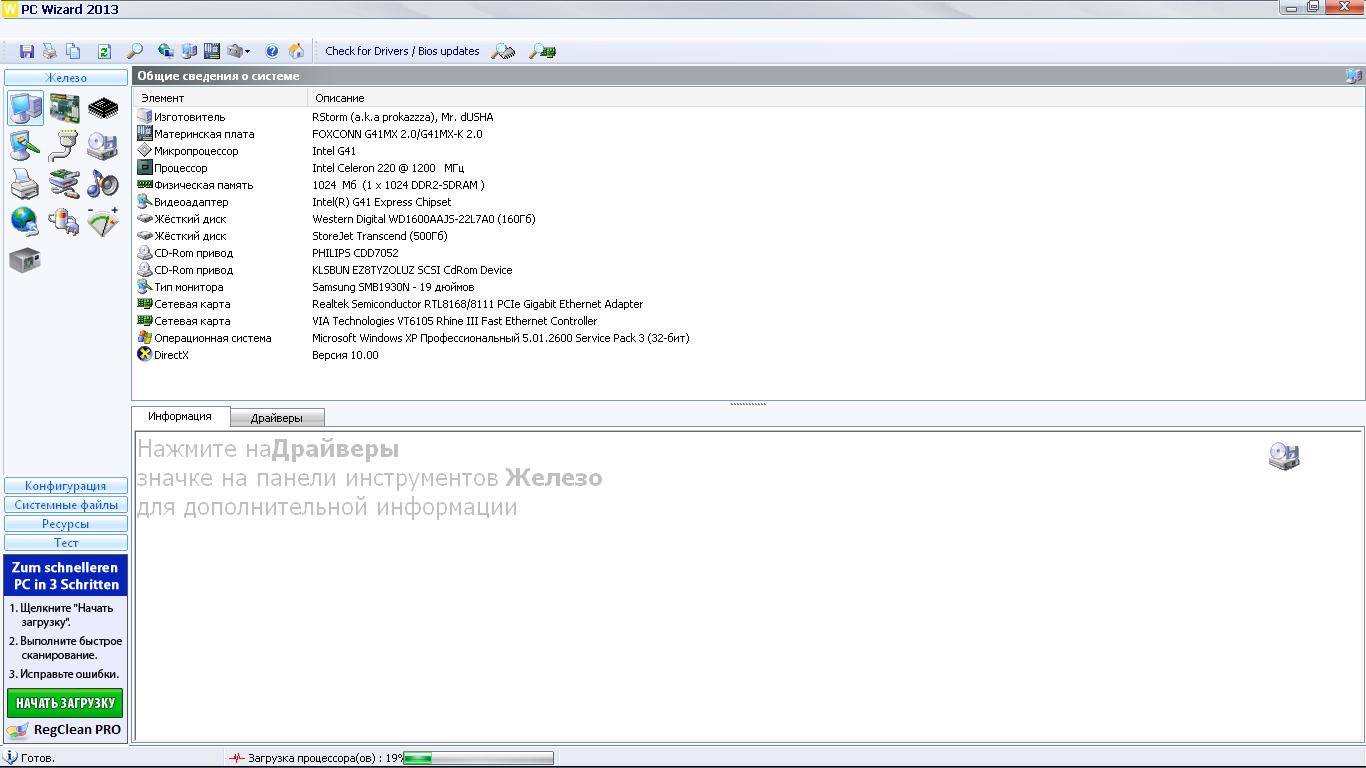Click the RegClean PRO ad link
The width and height of the screenshot is (1366, 768).
(65, 730)
